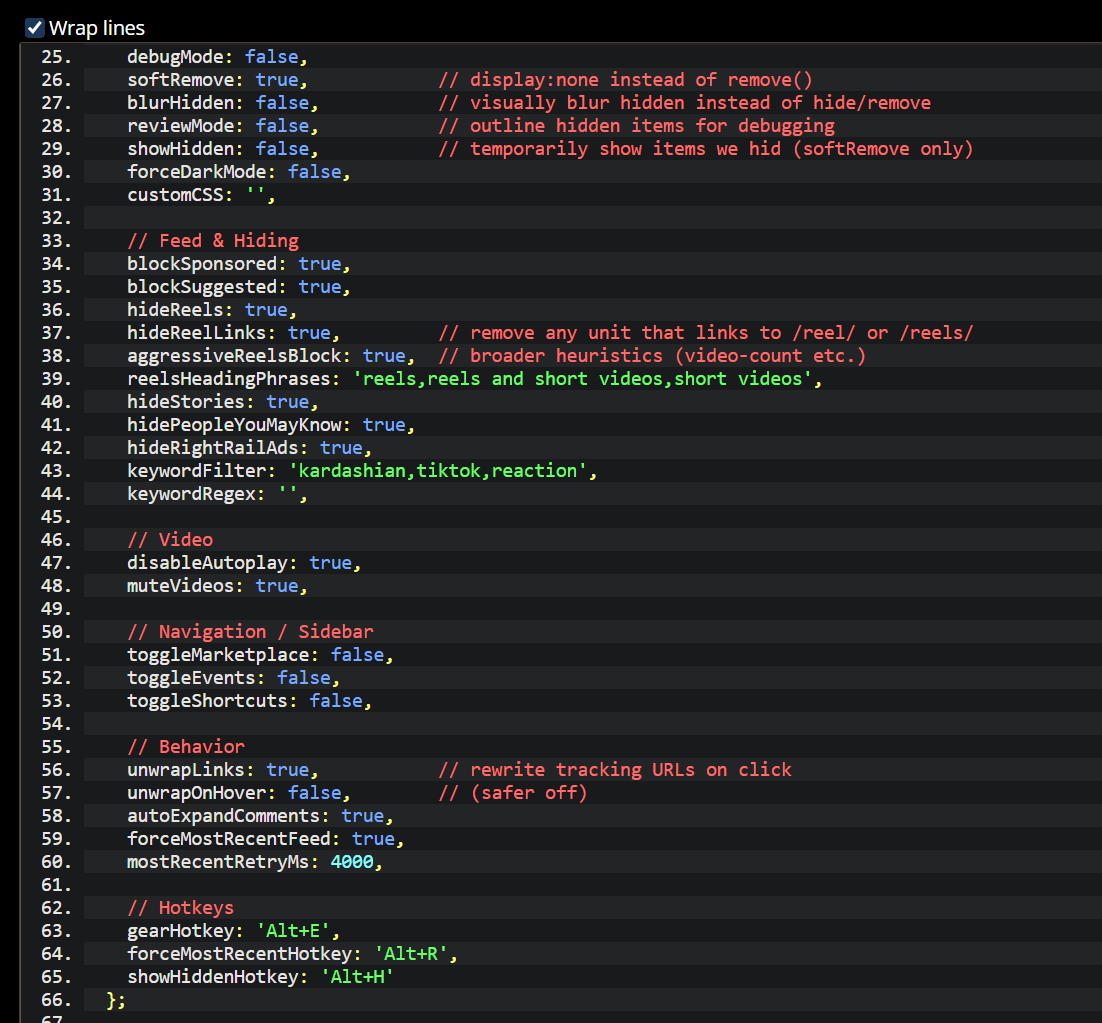The image size is (1102, 1023).
Task: Click 'muteVideos: true,' line
Action: coord(217,587)
